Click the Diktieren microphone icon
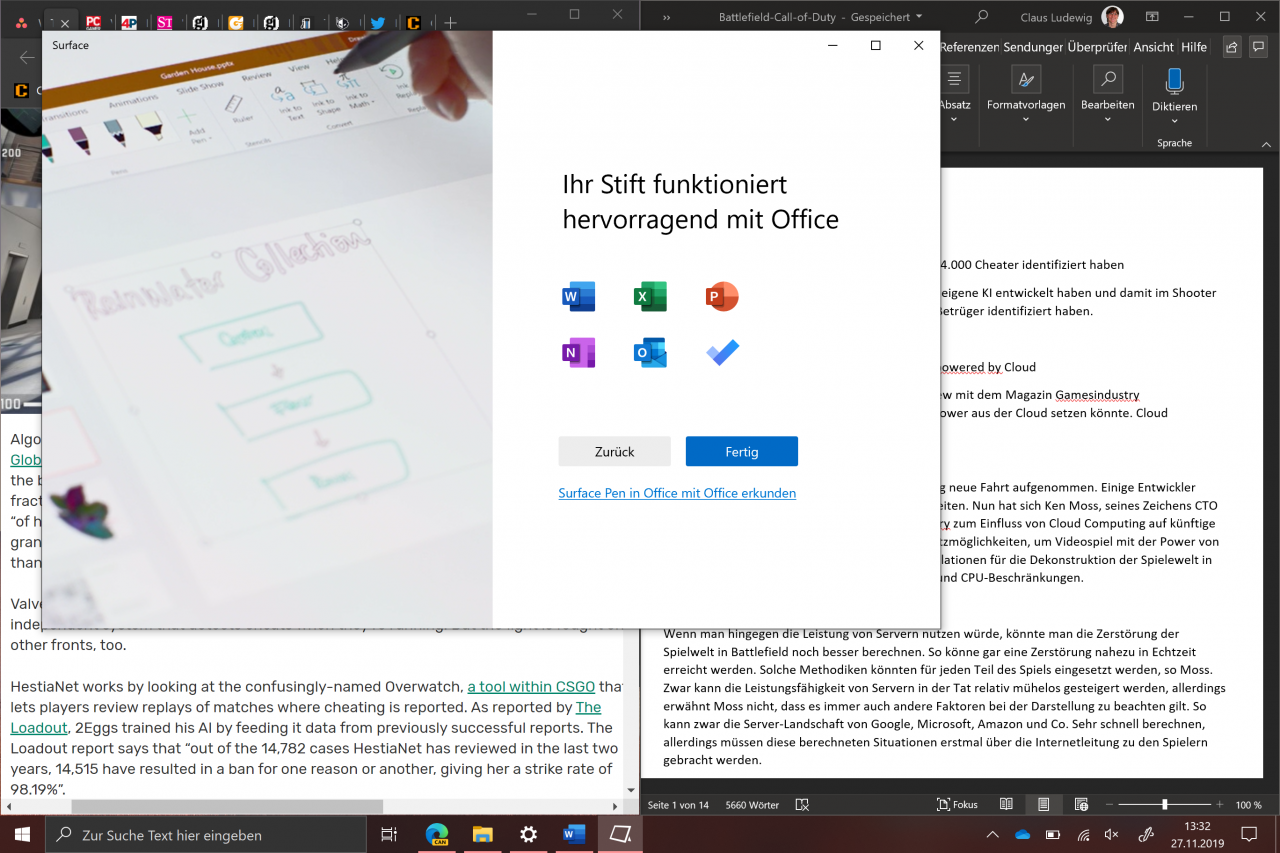1280x853 pixels. click(1174, 81)
